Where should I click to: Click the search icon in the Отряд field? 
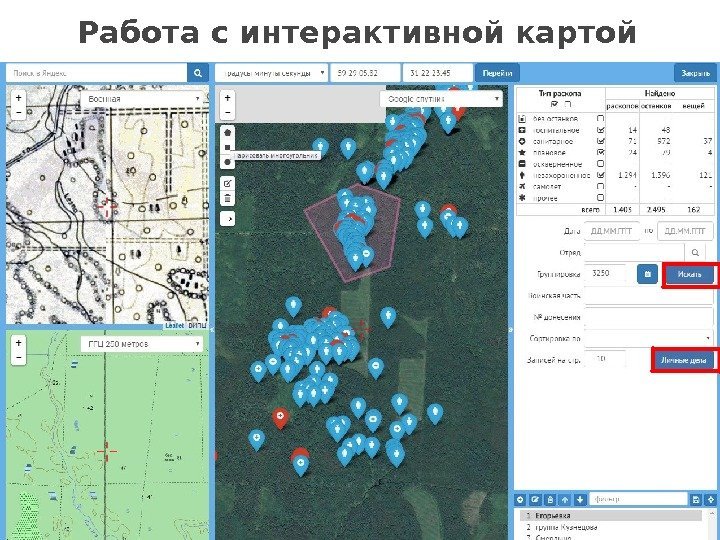tap(695, 252)
